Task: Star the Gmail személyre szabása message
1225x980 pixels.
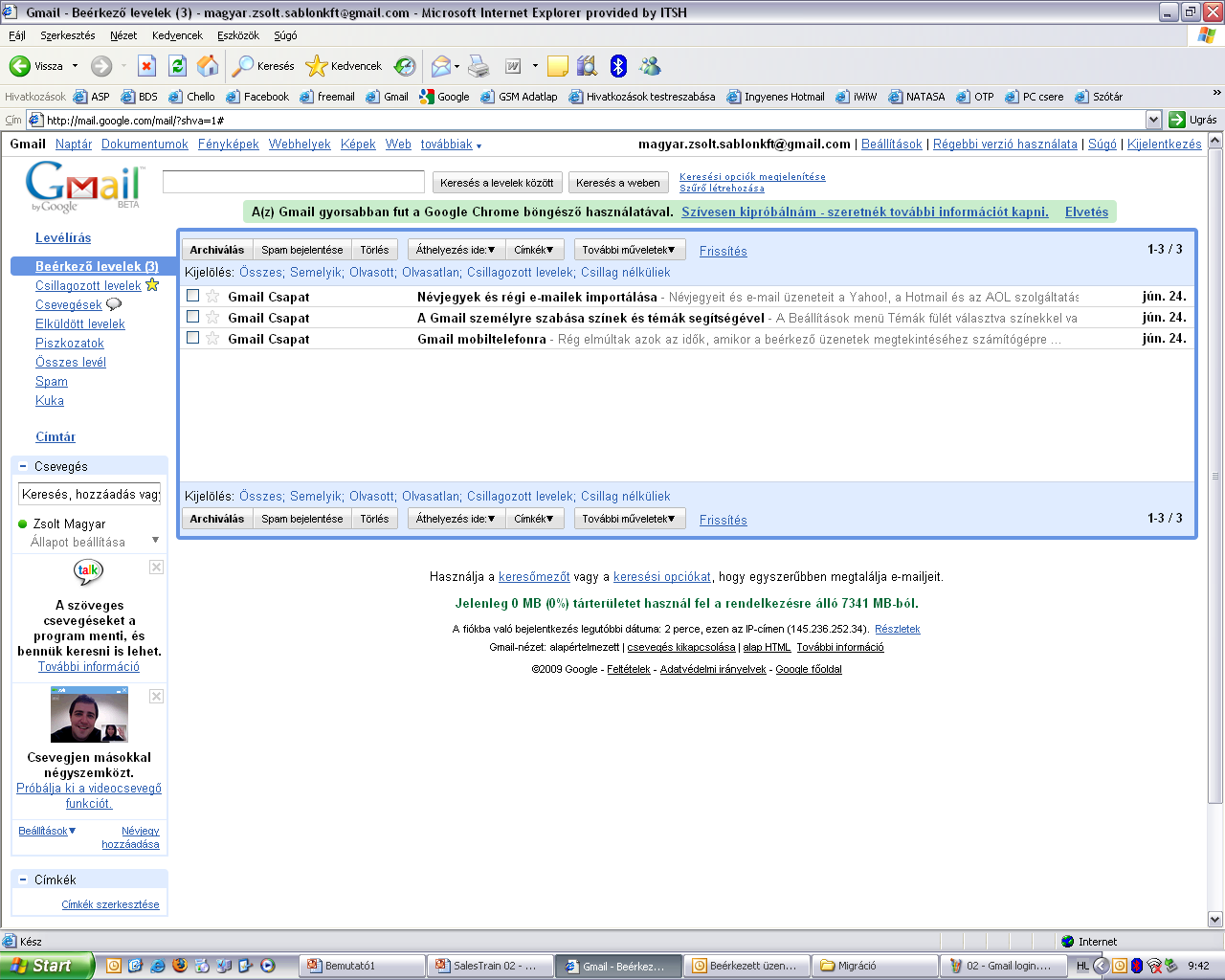Action: [212, 318]
